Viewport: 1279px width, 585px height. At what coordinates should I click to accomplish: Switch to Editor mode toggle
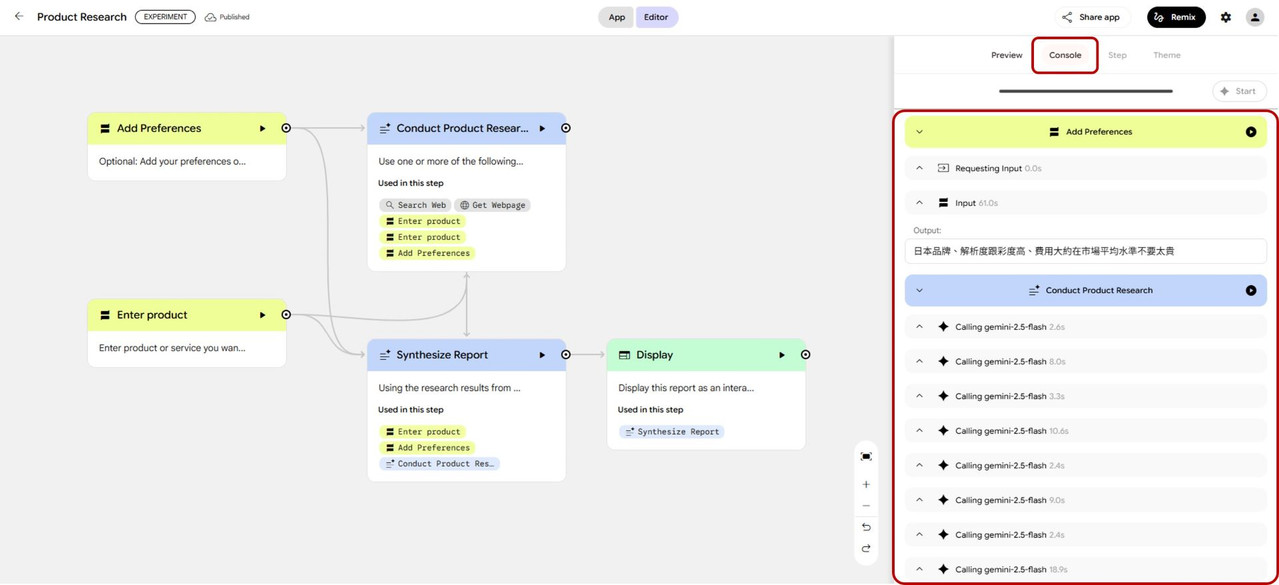point(656,17)
